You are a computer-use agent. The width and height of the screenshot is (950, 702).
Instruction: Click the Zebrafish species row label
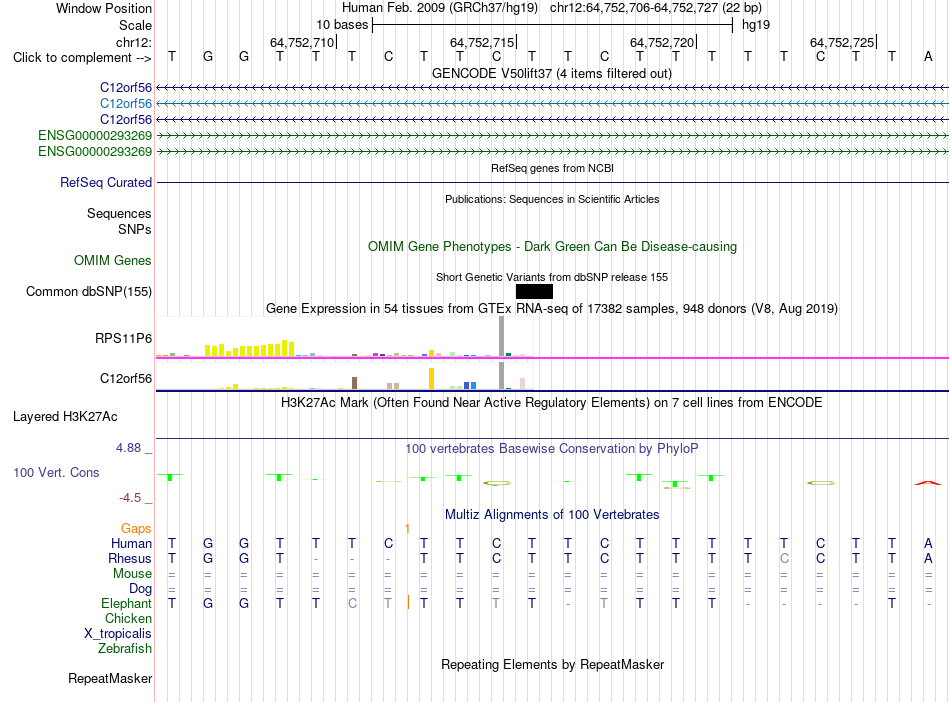124,648
